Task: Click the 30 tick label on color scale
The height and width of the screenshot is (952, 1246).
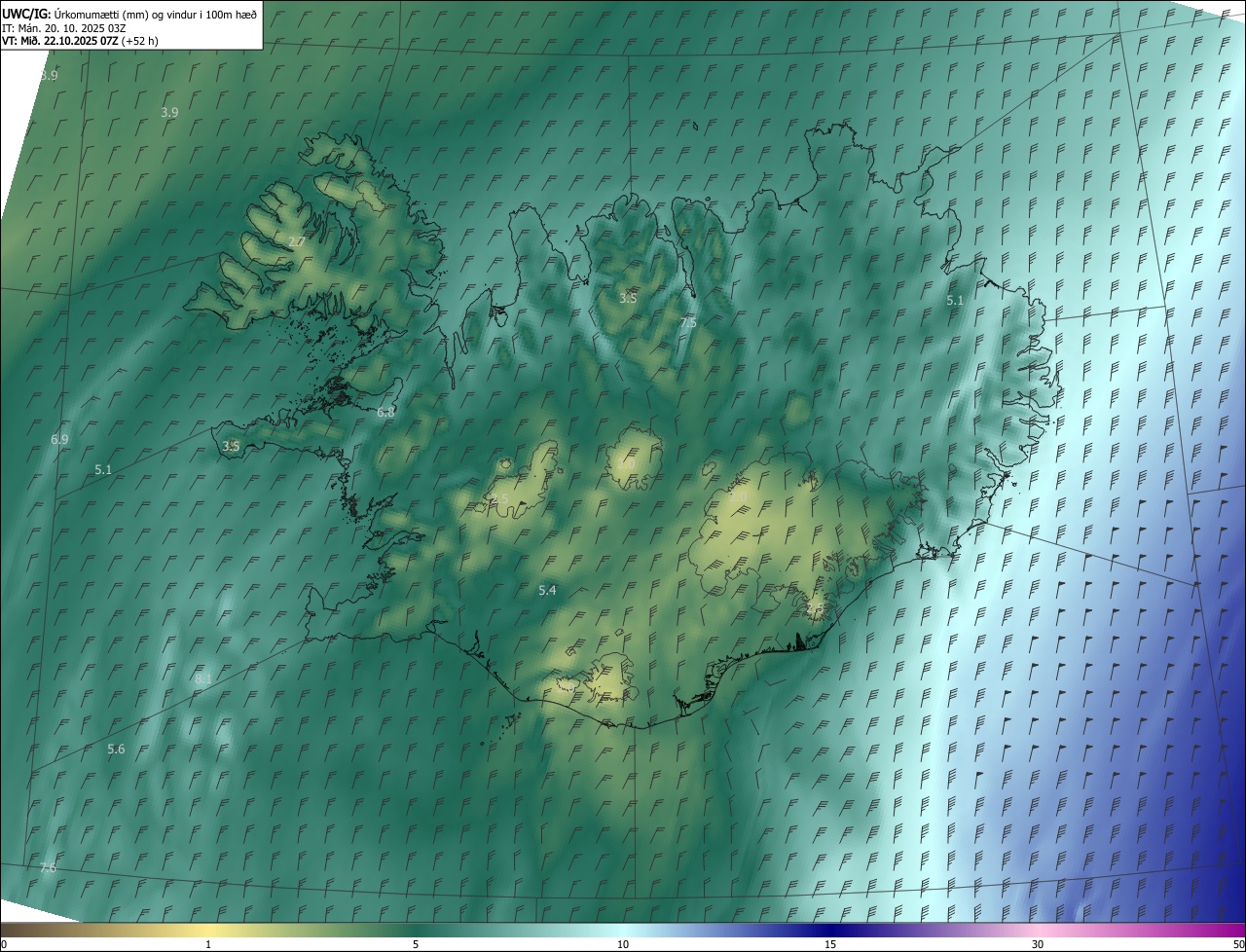Action: [x=1038, y=945]
